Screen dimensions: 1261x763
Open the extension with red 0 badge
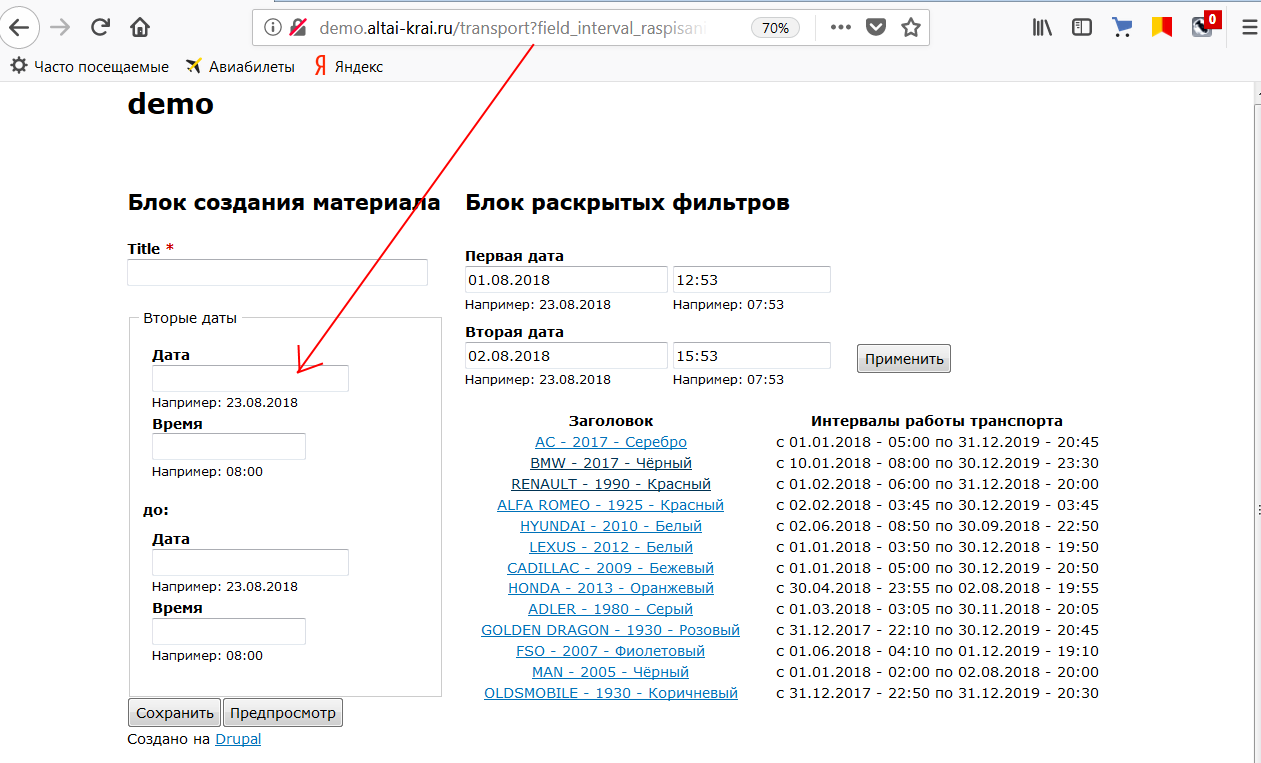tap(1206, 25)
